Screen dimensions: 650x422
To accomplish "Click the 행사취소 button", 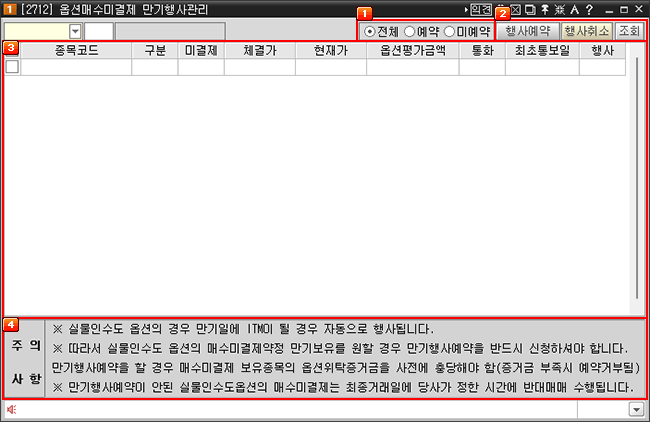I will (x=585, y=31).
